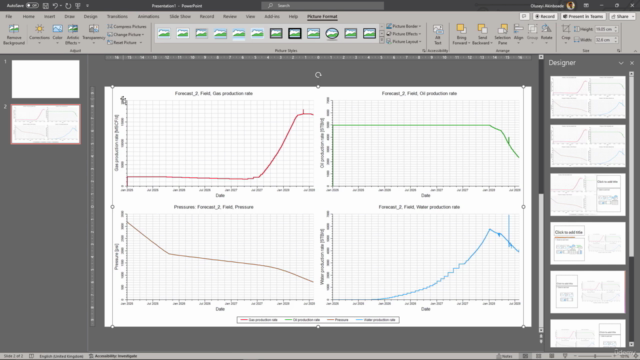Open the Change Picture dropdown
The image size is (640, 360).
click(126, 34)
